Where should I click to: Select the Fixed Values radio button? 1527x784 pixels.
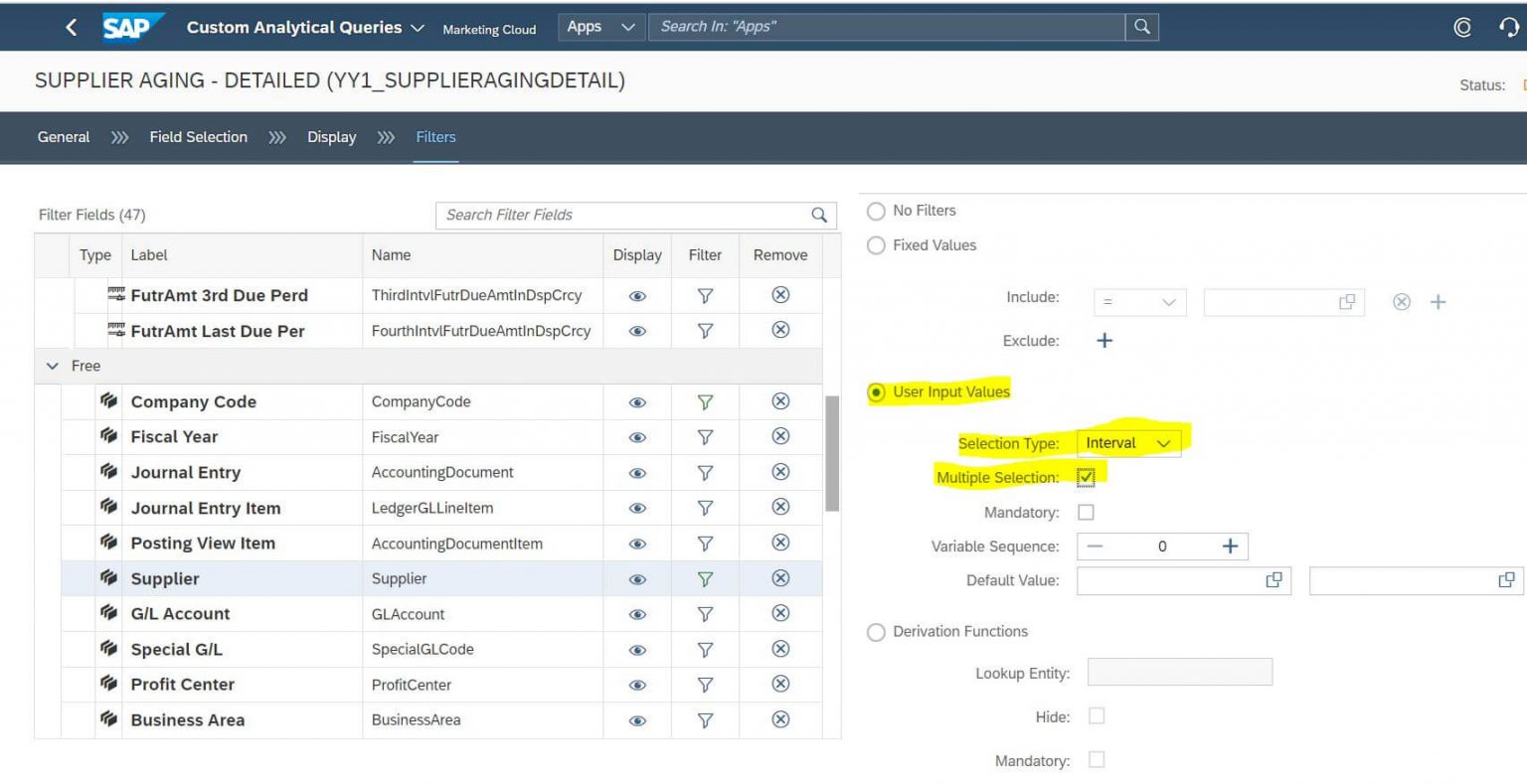click(x=876, y=245)
